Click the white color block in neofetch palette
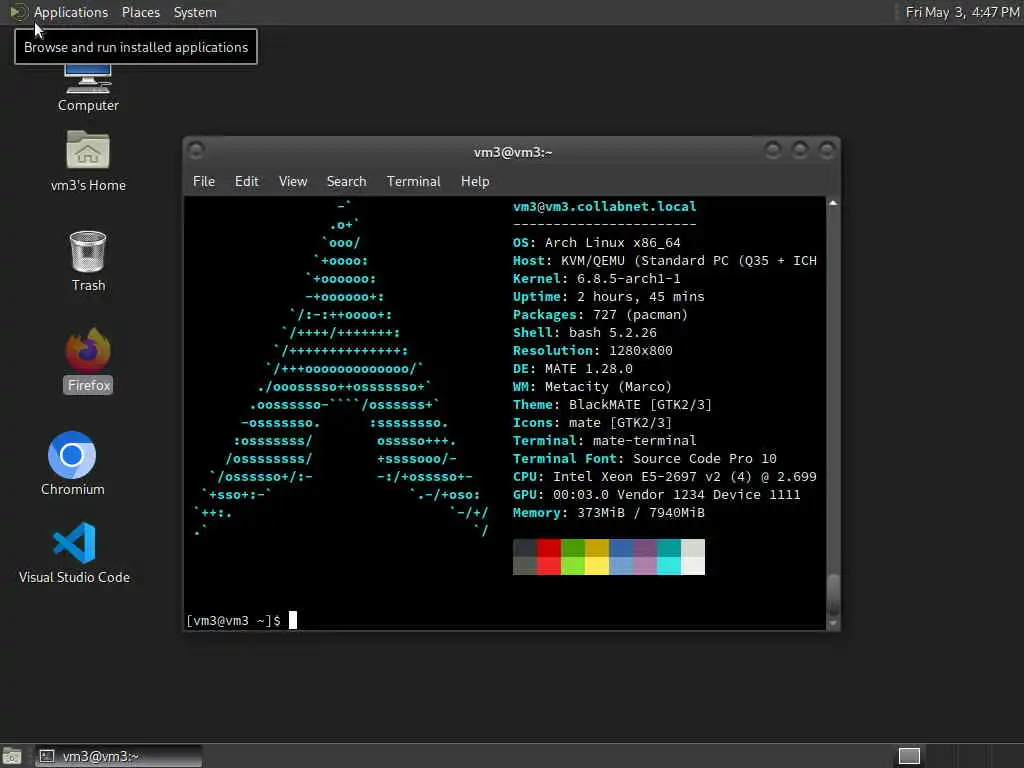1024x768 pixels. 693,556
